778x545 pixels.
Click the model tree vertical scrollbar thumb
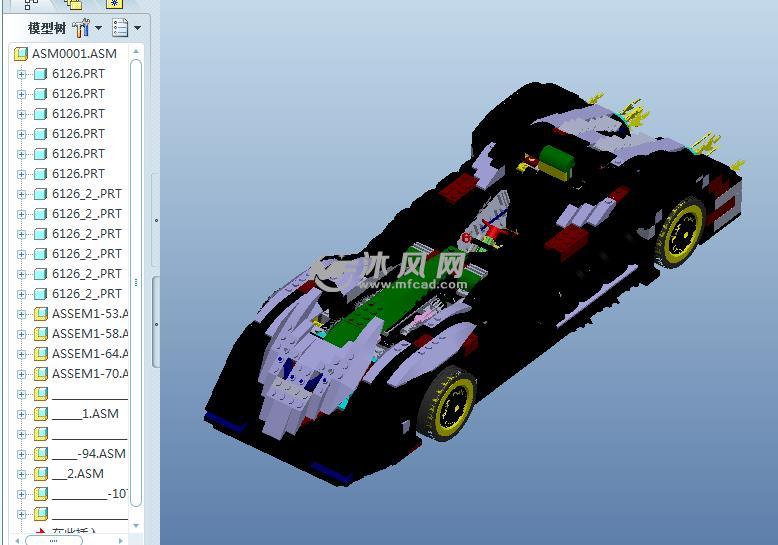[x=136, y=282]
